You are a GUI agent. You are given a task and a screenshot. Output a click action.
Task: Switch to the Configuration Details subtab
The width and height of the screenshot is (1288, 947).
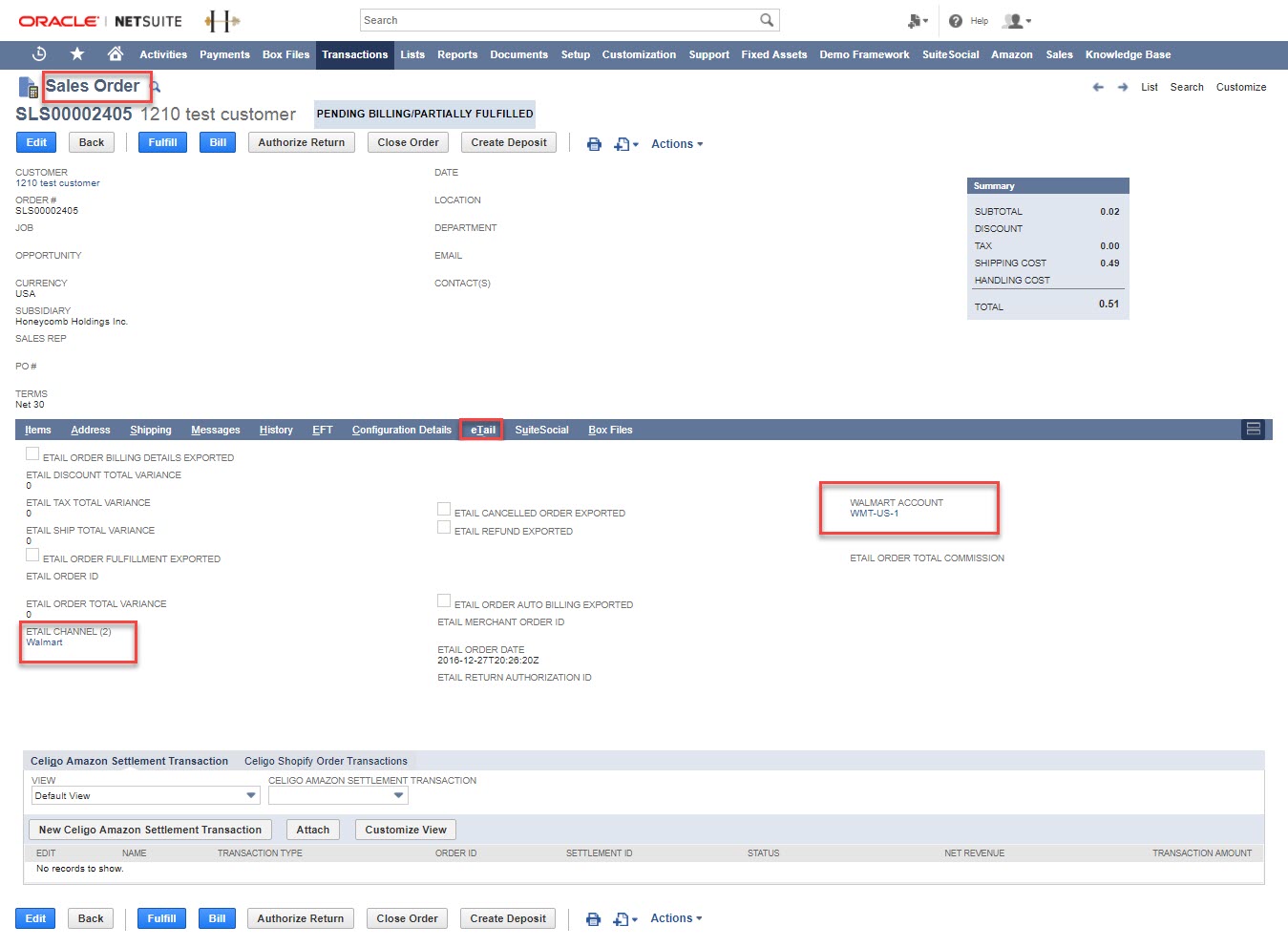click(402, 430)
